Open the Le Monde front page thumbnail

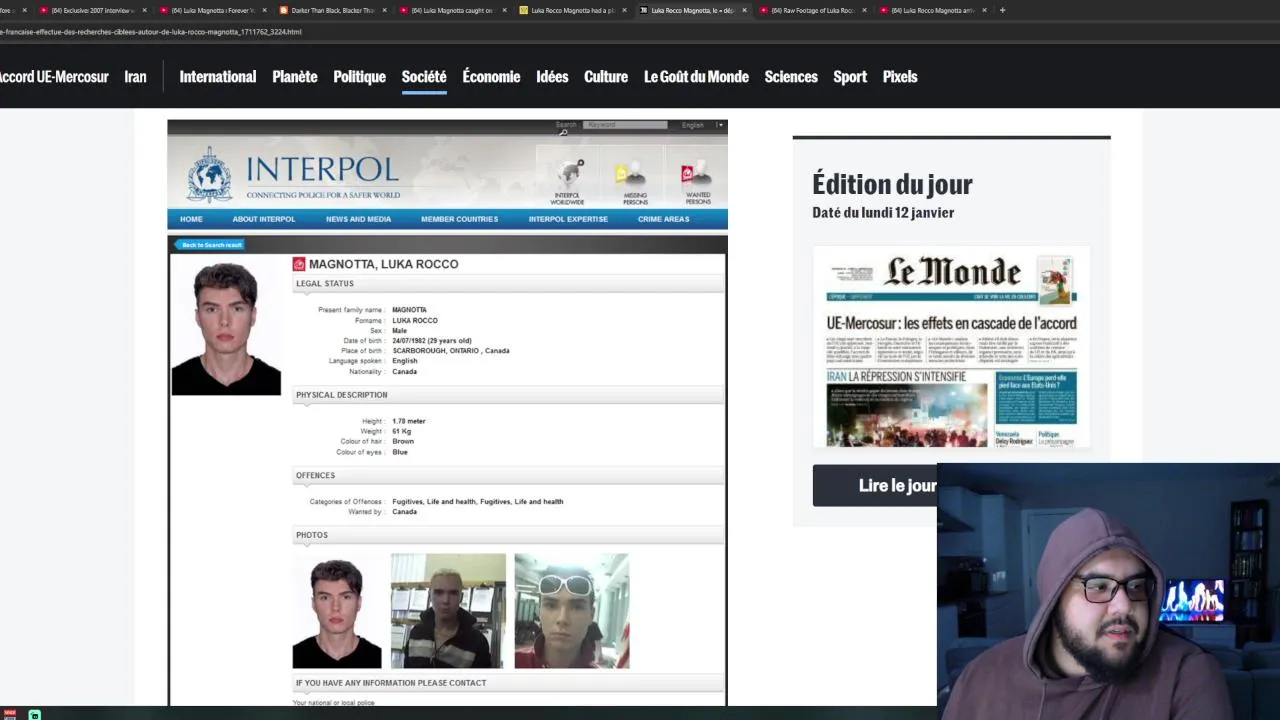click(x=951, y=346)
